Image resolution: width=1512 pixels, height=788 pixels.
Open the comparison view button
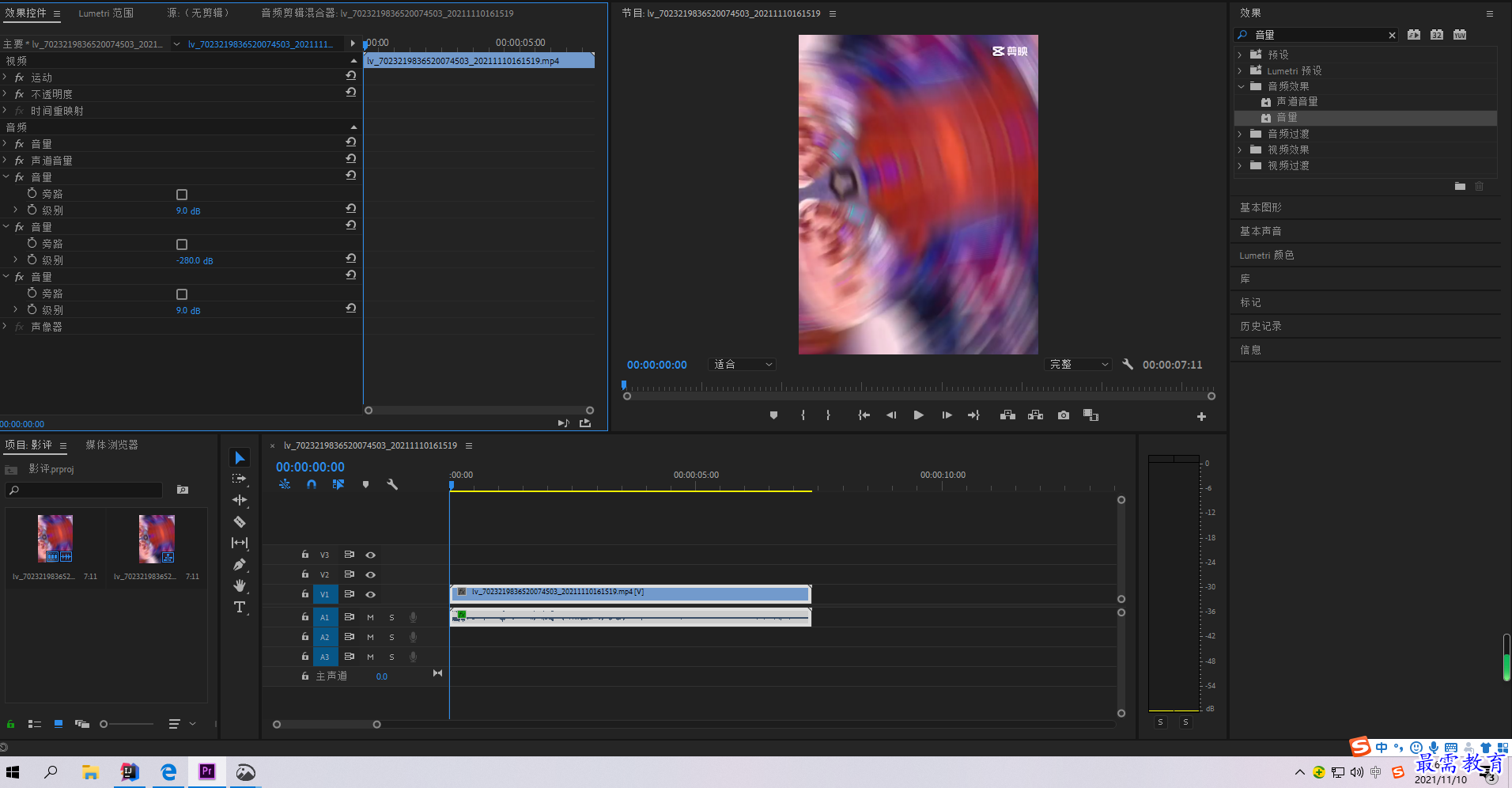click(1091, 415)
